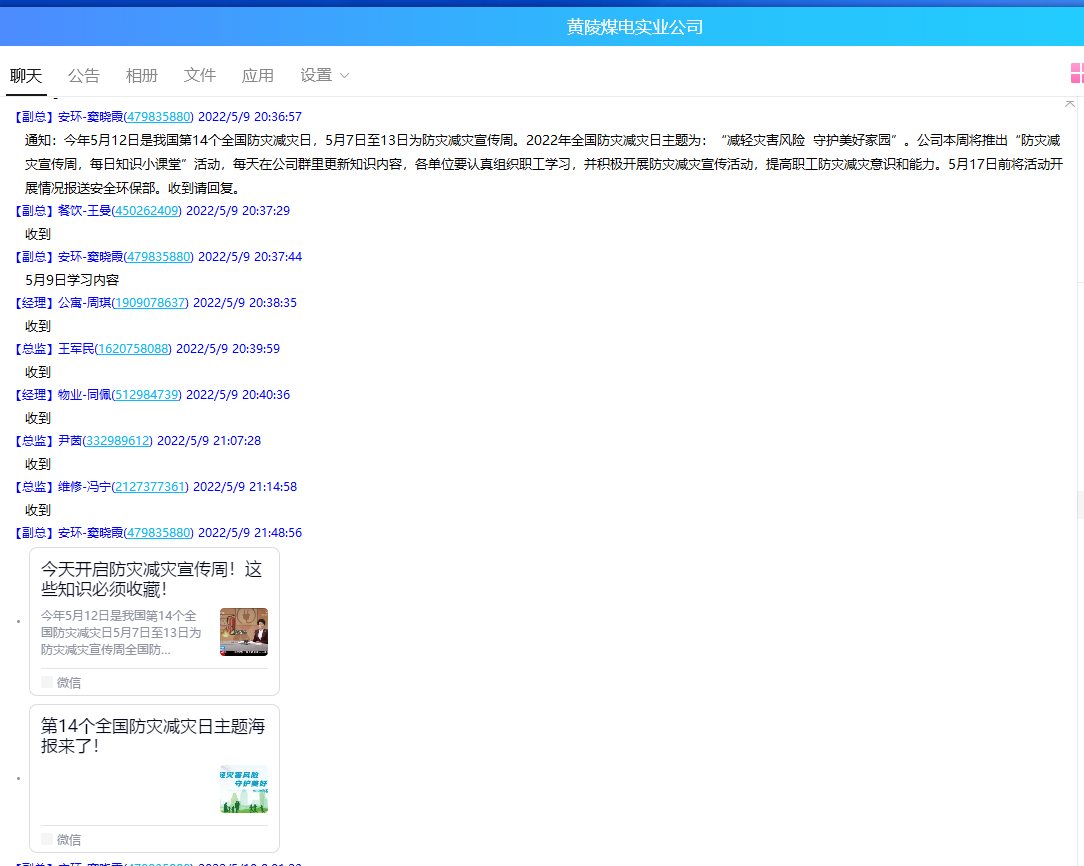Open the 相册 tab
Screen dimensions: 1084x866
142,75
